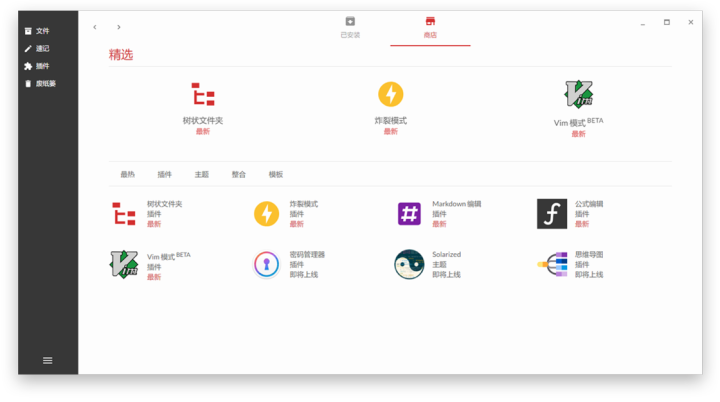Click 最新 label under 公式编辑
720x402 pixels.
tap(582, 224)
